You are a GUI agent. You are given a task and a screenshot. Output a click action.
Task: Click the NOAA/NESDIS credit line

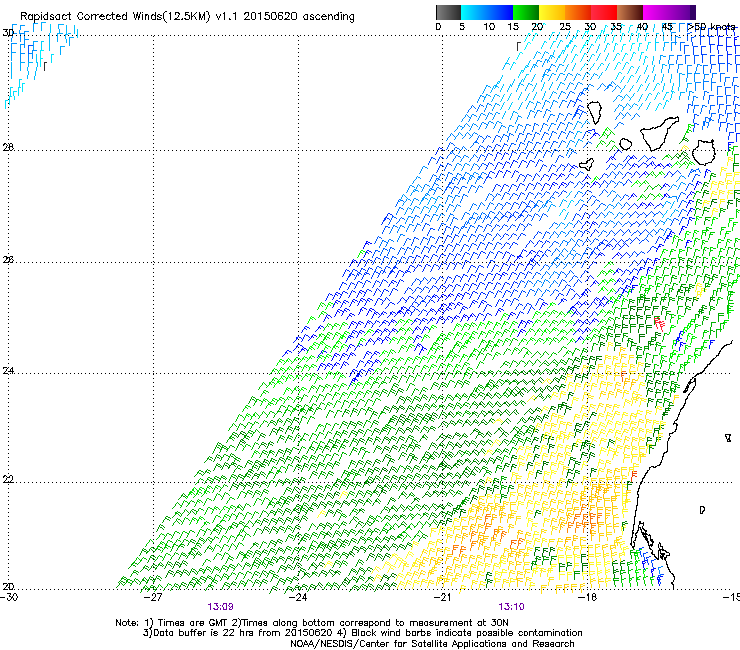point(432,644)
